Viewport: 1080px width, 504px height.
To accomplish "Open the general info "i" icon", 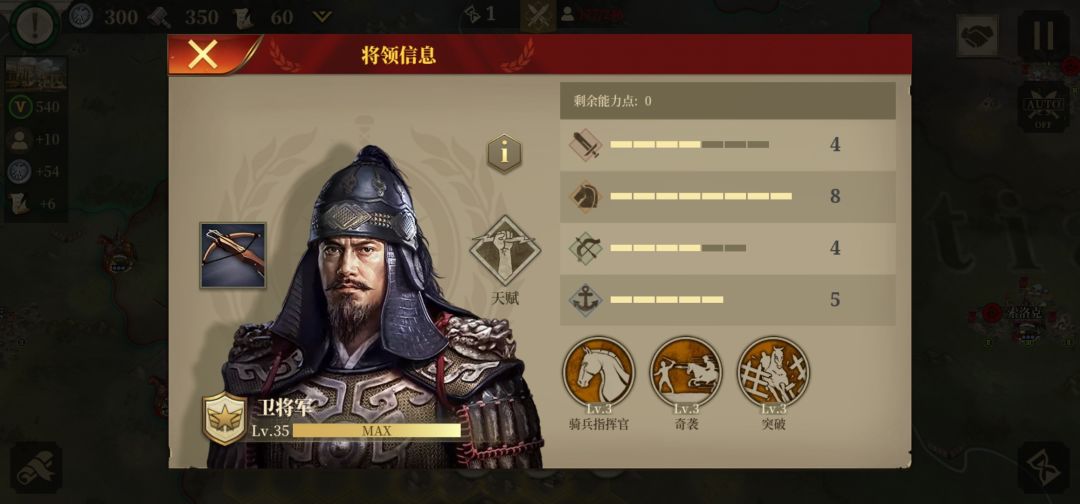I will pyautogui.click(x=505, y=154).
